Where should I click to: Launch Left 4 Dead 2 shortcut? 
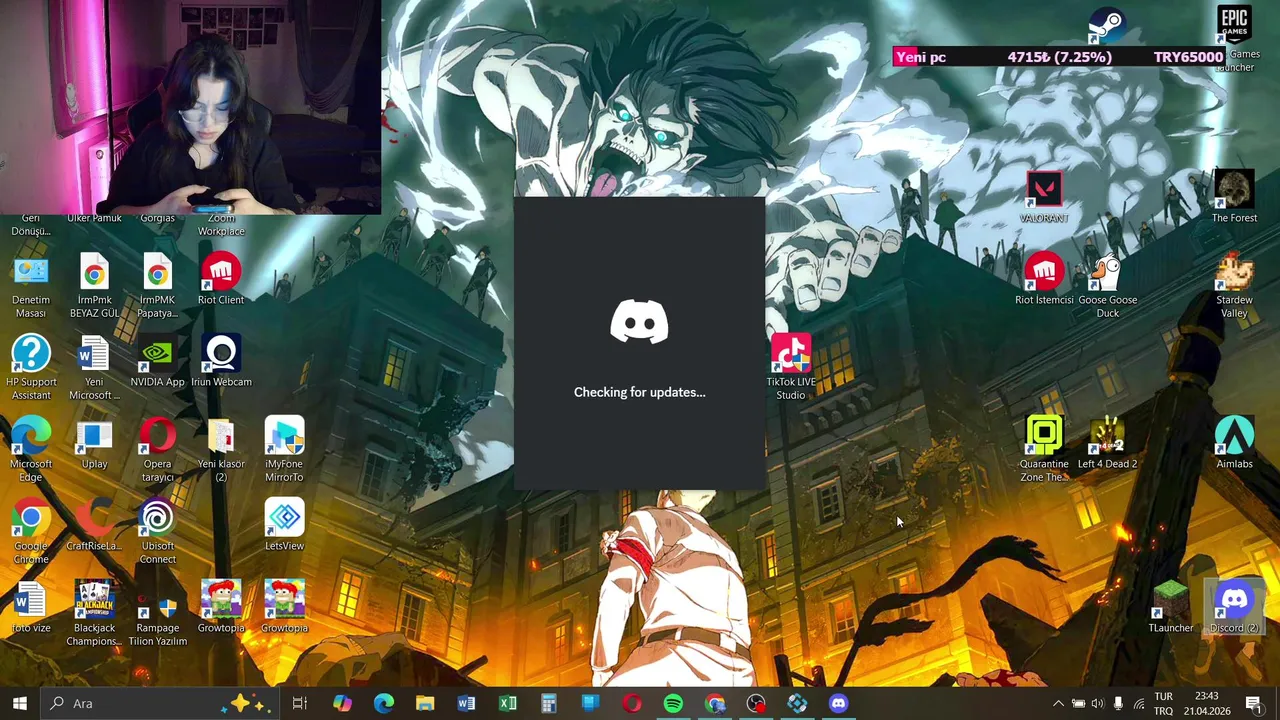coord(1107,443)
